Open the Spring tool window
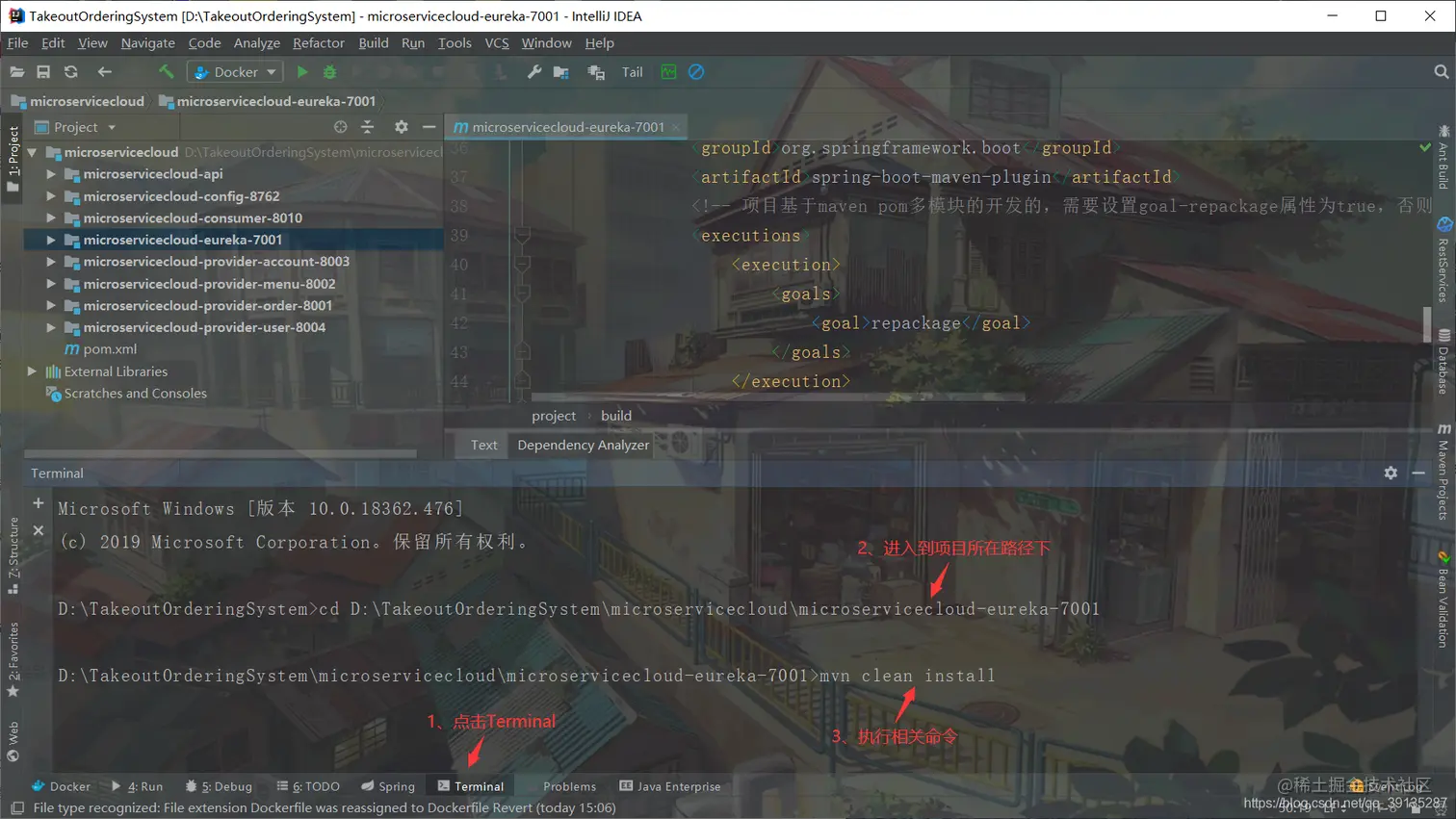This screenshot has width=1456, height=819. pyautogui.click(x=388, y=786)
